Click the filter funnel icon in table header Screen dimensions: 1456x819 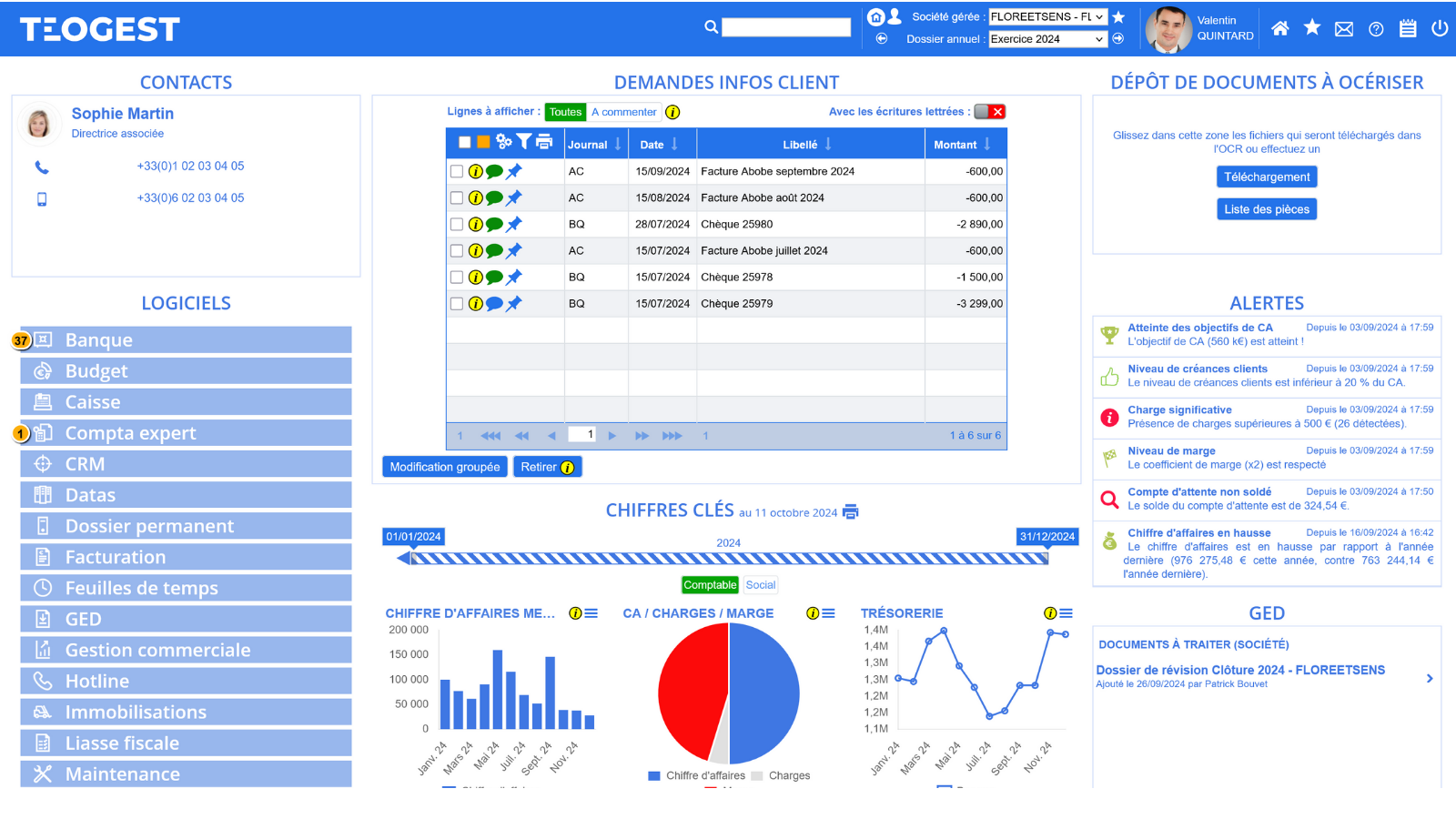523,141
